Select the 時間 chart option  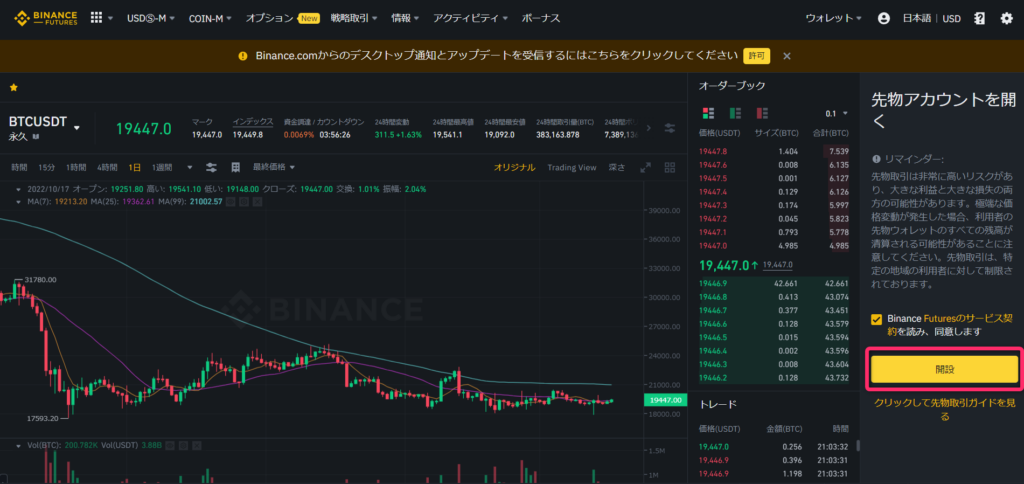[19, 167]
